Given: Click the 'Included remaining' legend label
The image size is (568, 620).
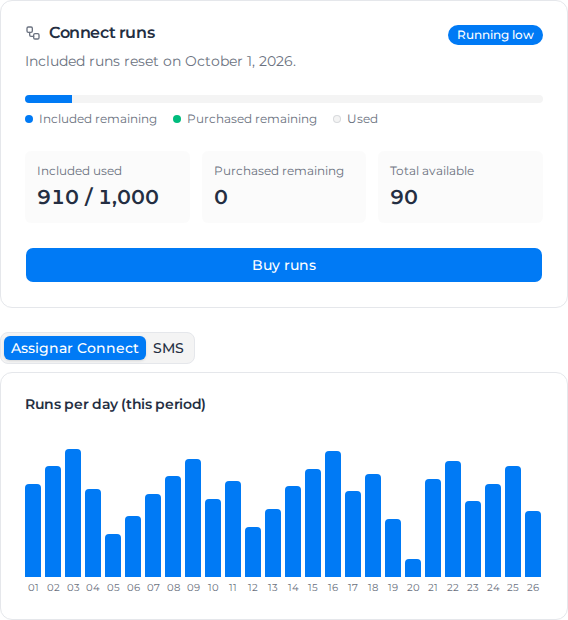Looking at the screenshot, I should [98, 119].
